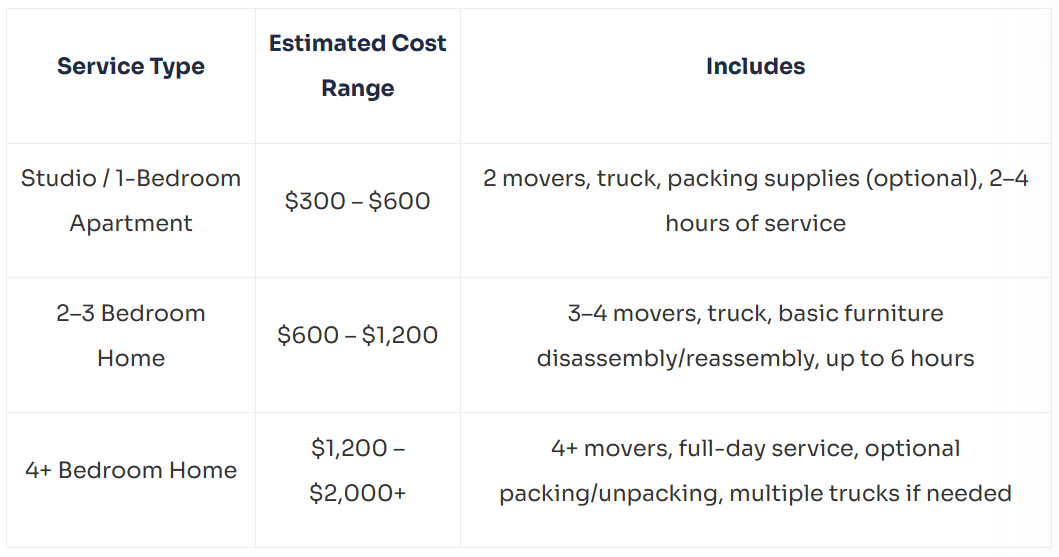Click the 4+ movers full-day service cell
This screenshot has width=1059, height=557.
click(756, 471)
